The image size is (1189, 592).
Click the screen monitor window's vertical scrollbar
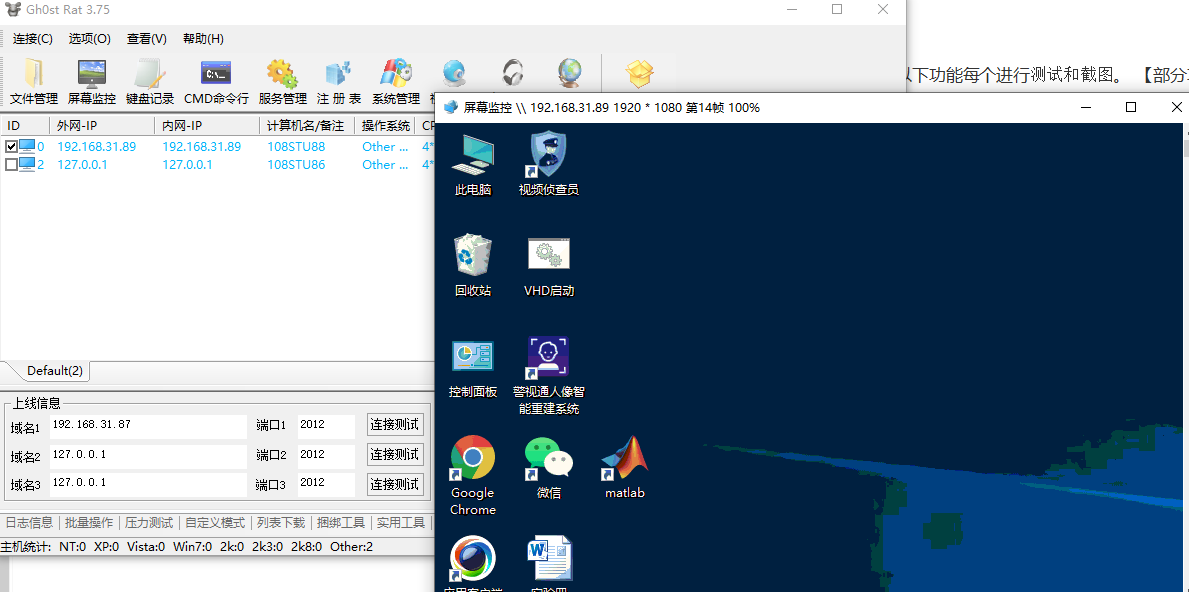[x=1185, y=356]
